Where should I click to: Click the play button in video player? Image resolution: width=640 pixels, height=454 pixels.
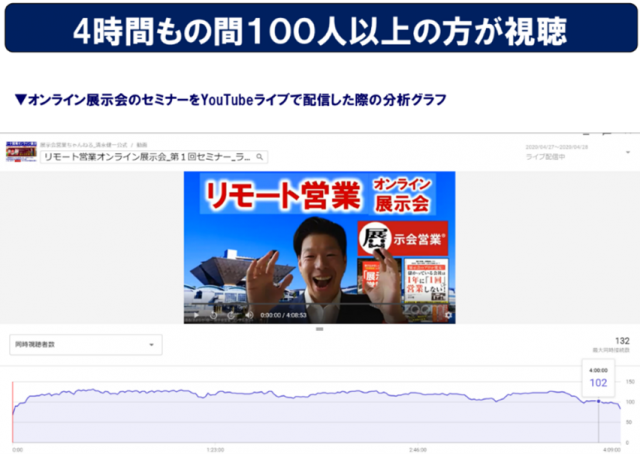tap(196, 315)
